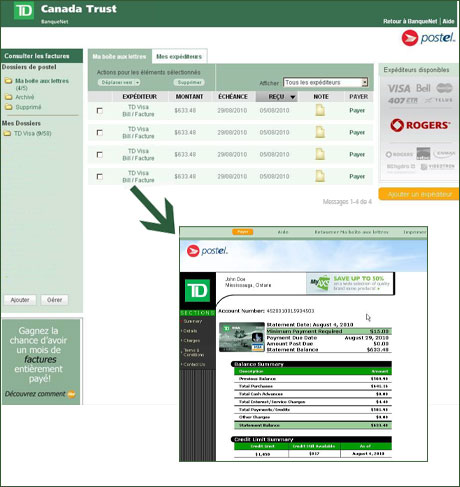The width and height of the screenshot is (460, 487).
Task: Open the Archivé folder link
Action: click(25, 97)
